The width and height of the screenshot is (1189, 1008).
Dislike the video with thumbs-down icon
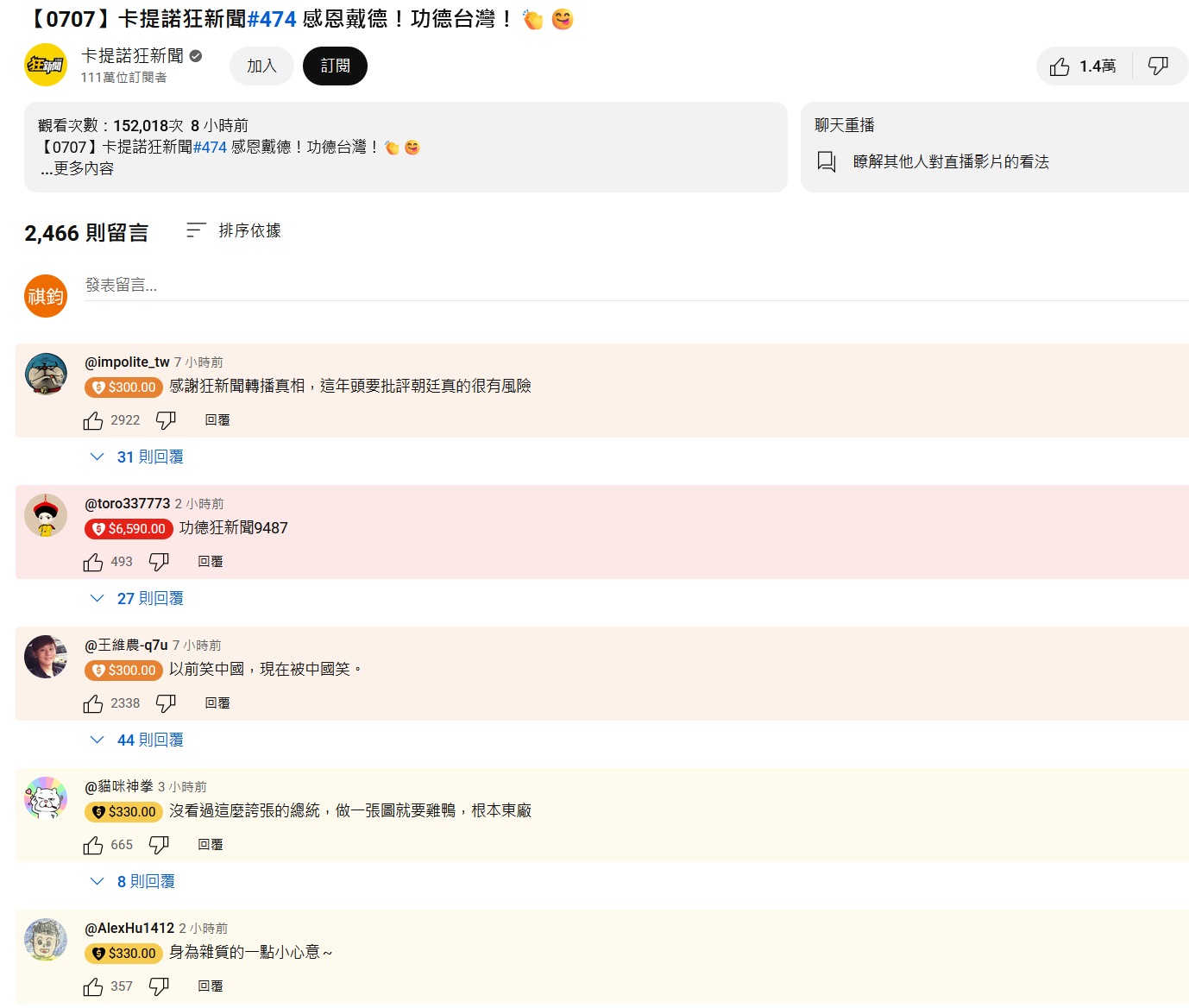[x=1158, y=66]
